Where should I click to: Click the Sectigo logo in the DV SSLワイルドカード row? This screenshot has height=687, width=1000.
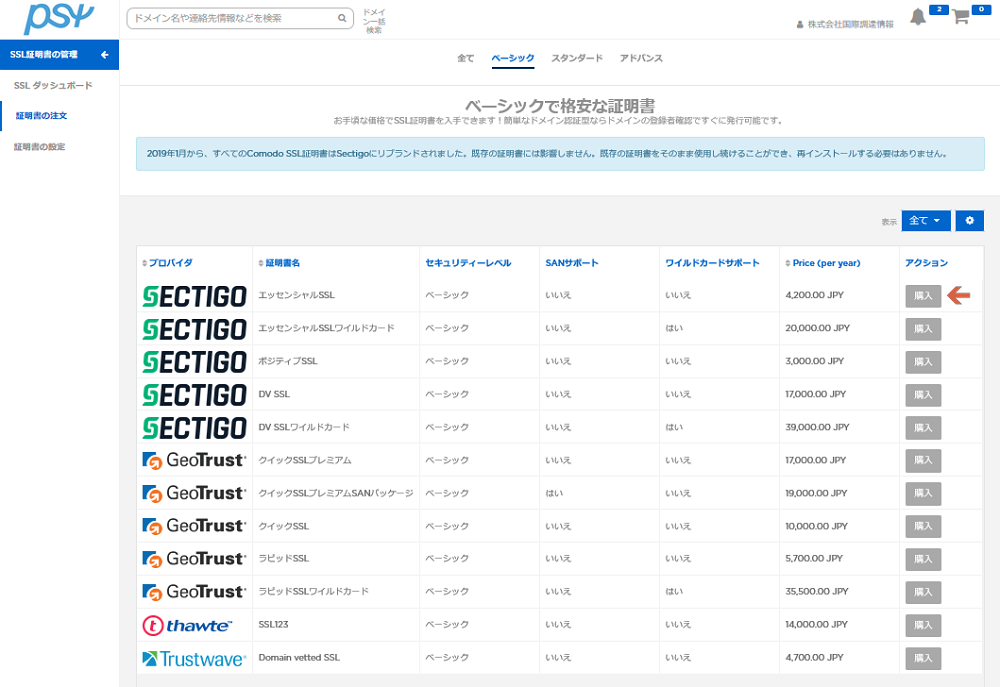(195, 428)
